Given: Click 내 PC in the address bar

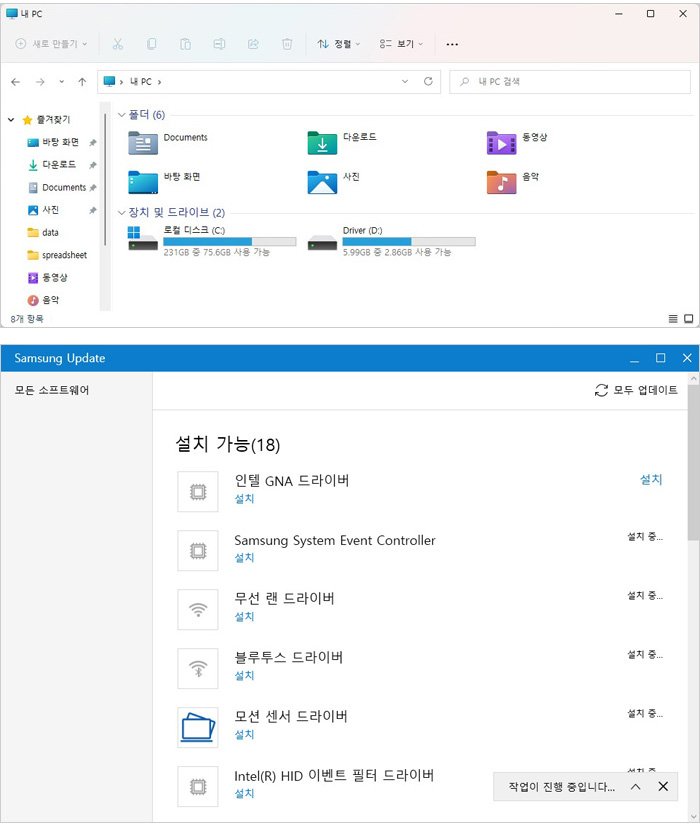Looking at the screenshot, I should coord(141,82).
